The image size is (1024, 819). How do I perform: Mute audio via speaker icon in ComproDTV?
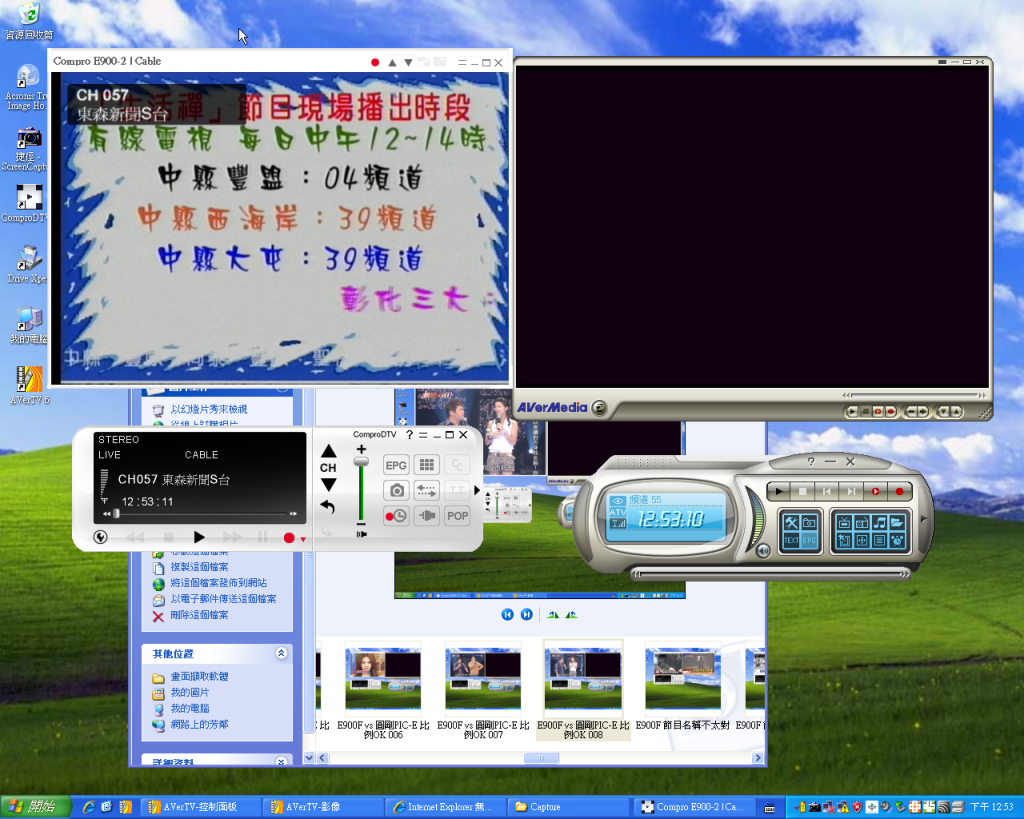pos(361,534)
